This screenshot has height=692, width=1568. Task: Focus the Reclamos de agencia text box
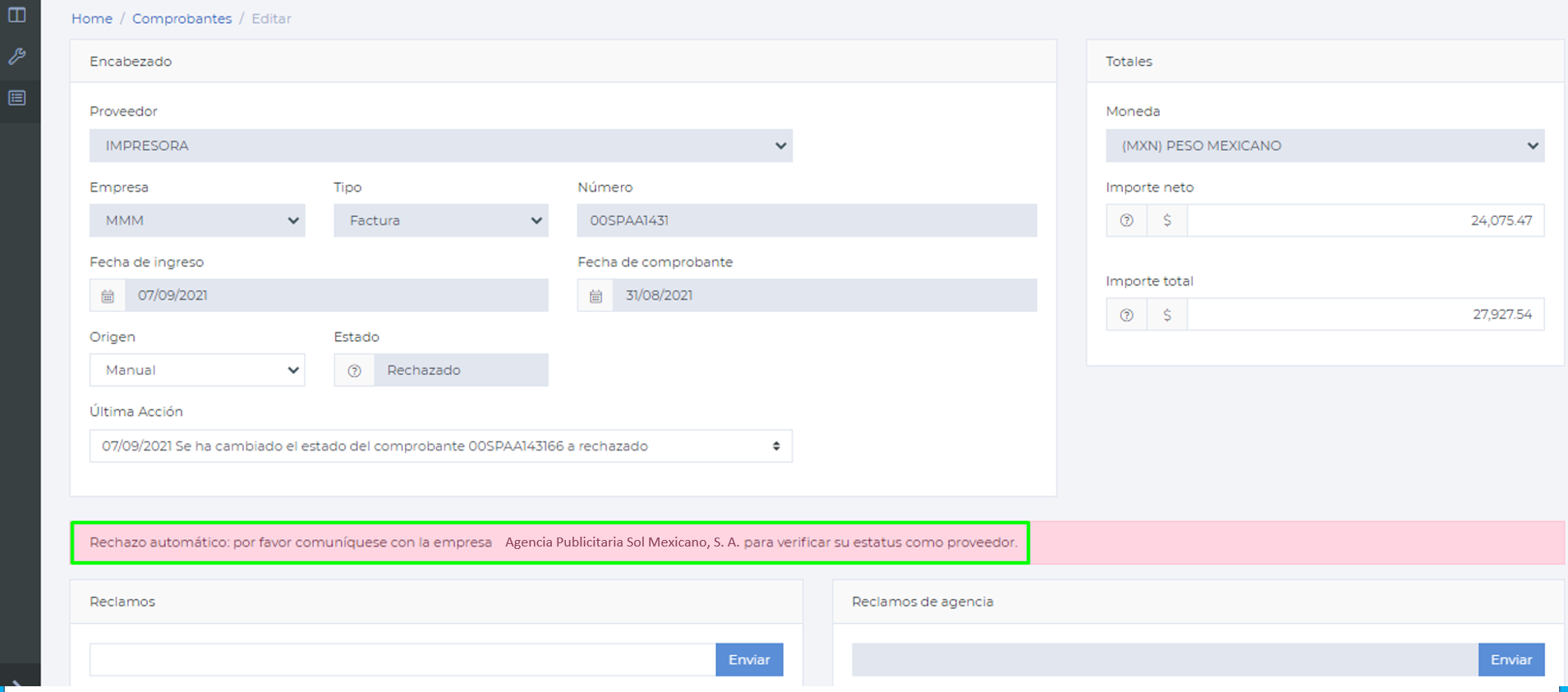pyautogui.click(x=1165, y=660)
